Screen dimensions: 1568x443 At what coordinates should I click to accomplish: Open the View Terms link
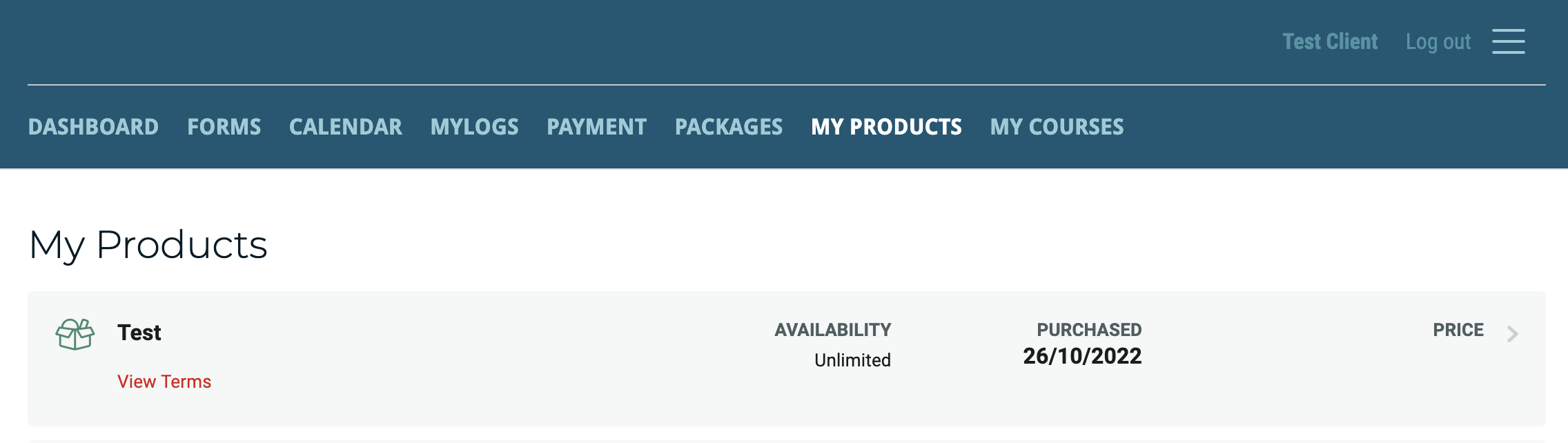[x=164, y=382]
